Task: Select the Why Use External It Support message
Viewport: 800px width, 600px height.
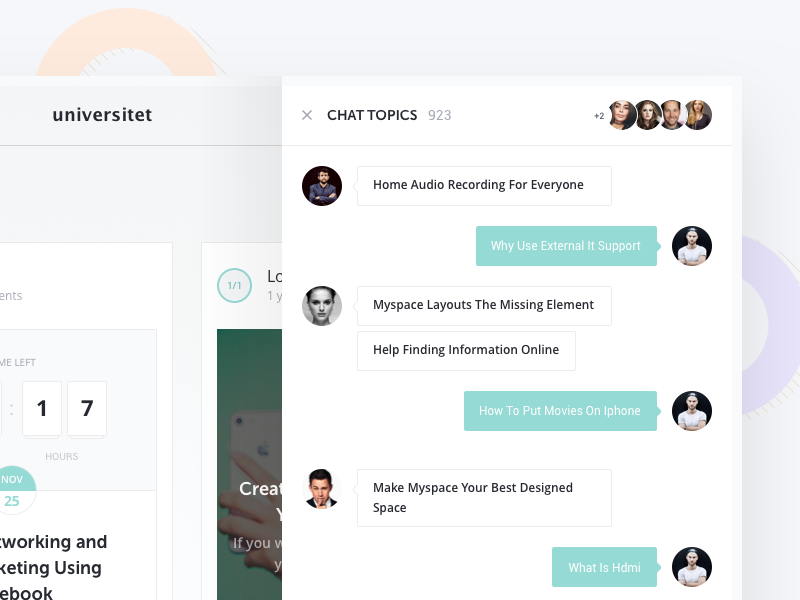Action: pyautogui.click(x=566, y=245)
